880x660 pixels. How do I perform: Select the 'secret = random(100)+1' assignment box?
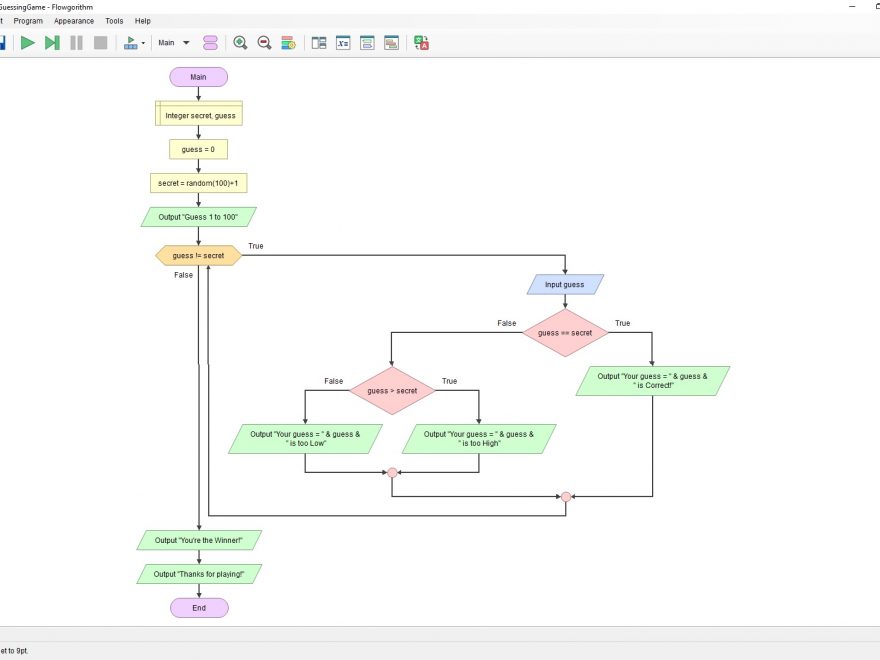(x=199, y=183)
